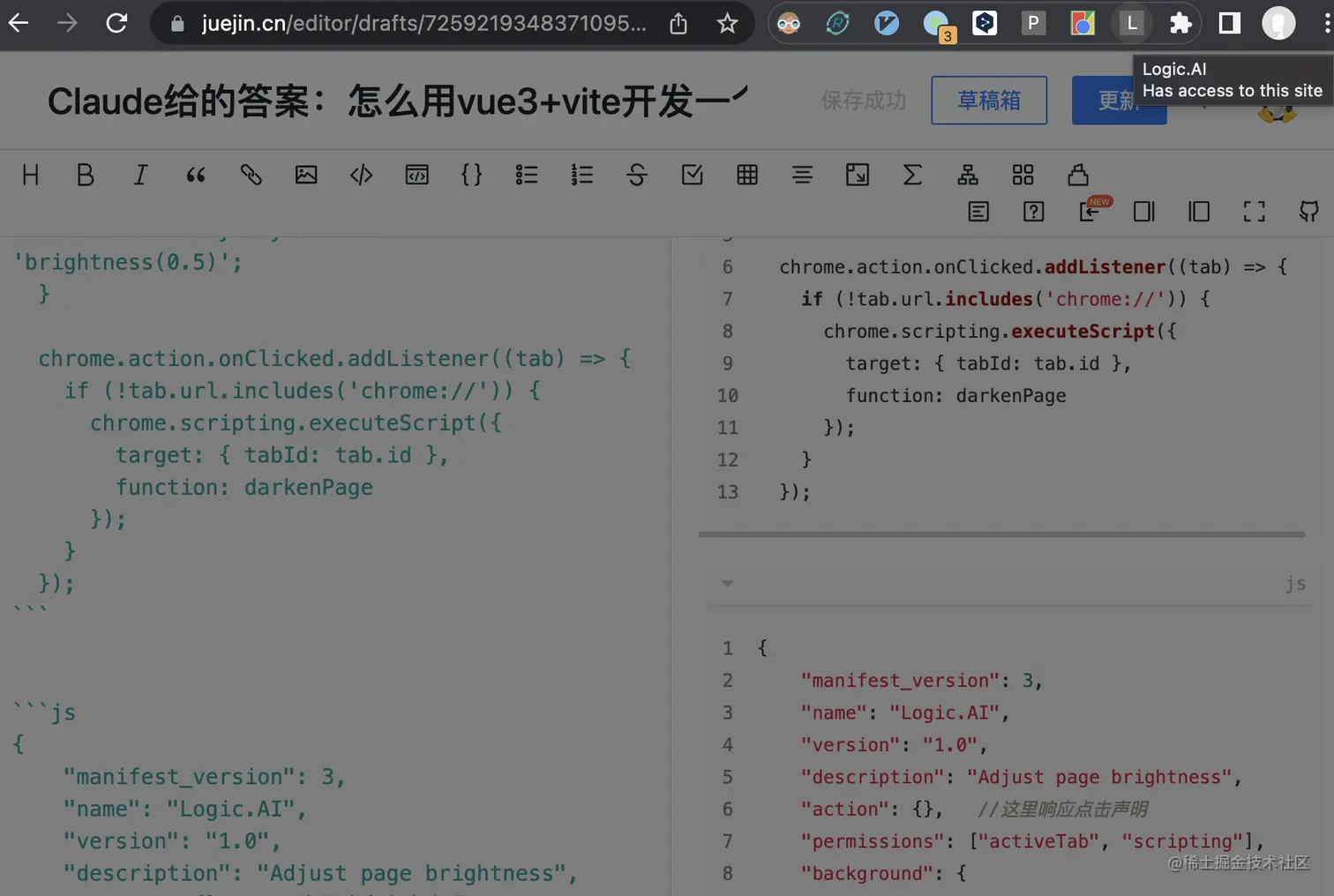This screenshot has width=1334, height=896.
Task: Click "target: { tabId: tab.id }" in the preview
Action: pyautogui.click(x=988, y=363)
